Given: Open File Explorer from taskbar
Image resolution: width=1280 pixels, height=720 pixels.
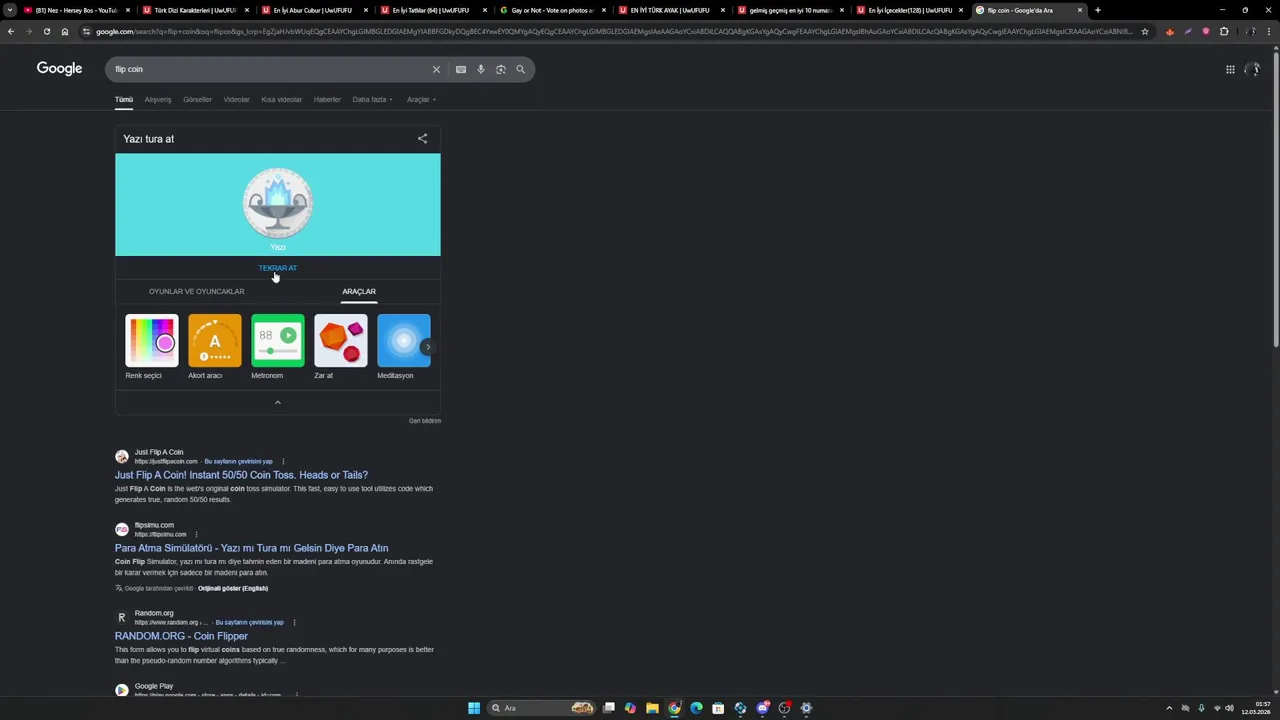Looking at the screenshot, I should coord(652,708).
